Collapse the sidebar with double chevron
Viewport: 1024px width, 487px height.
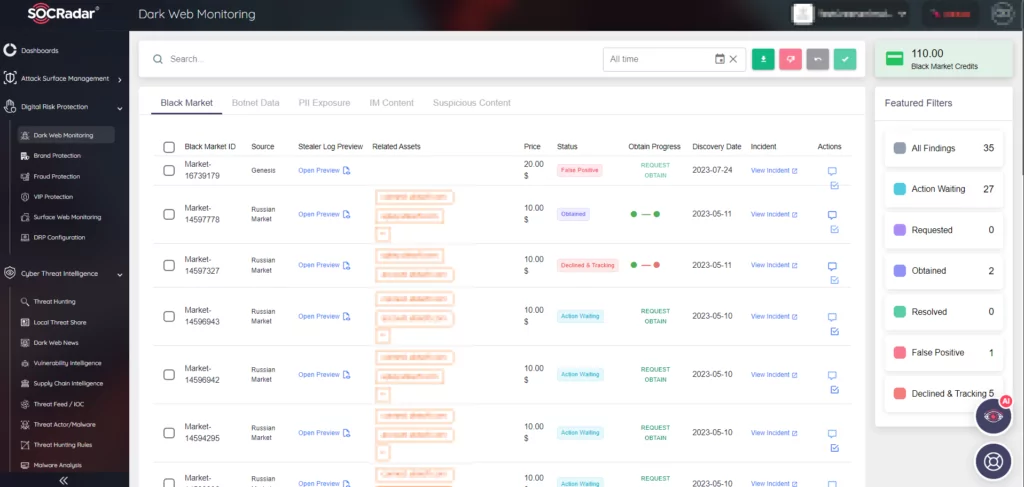pyautogui.click(x=63, y=480)
